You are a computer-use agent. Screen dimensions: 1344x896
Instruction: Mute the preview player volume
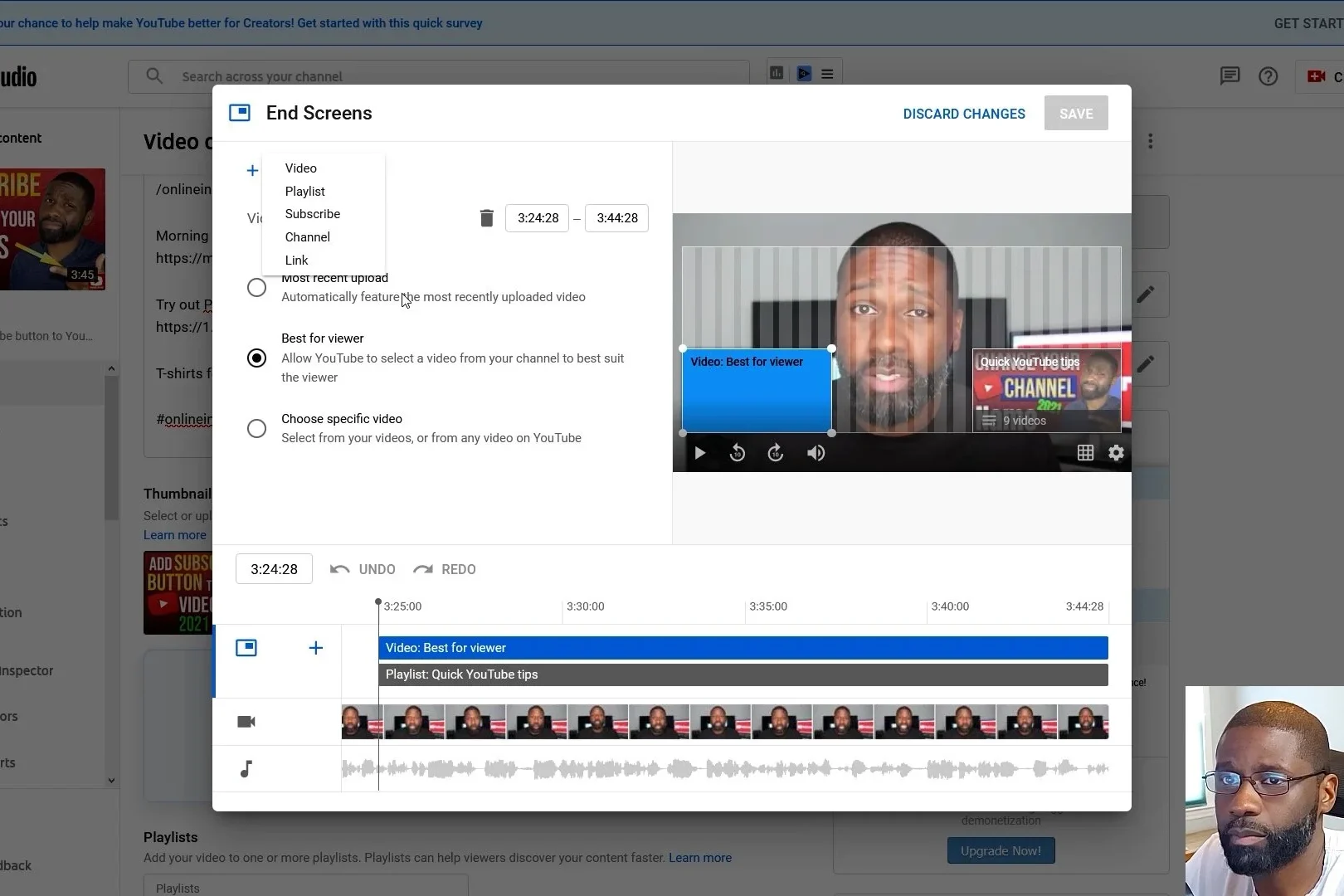click(x=816, y=453)
